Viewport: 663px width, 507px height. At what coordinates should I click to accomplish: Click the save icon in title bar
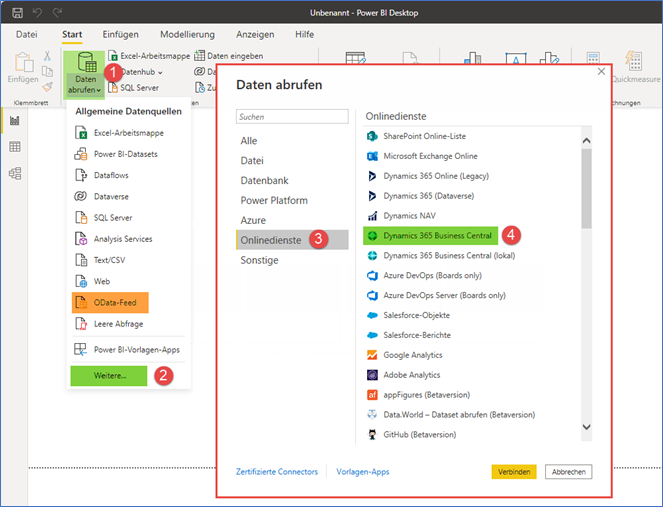(17, 14)
